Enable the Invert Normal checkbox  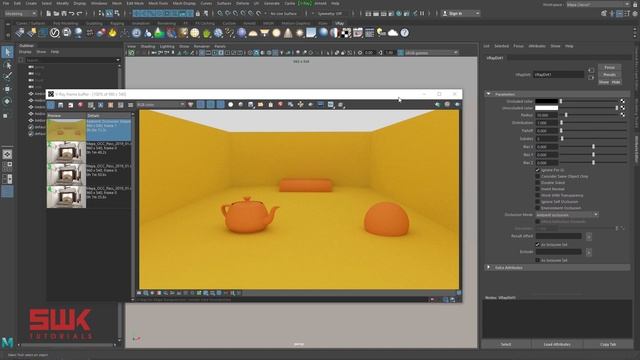[538, 189]
